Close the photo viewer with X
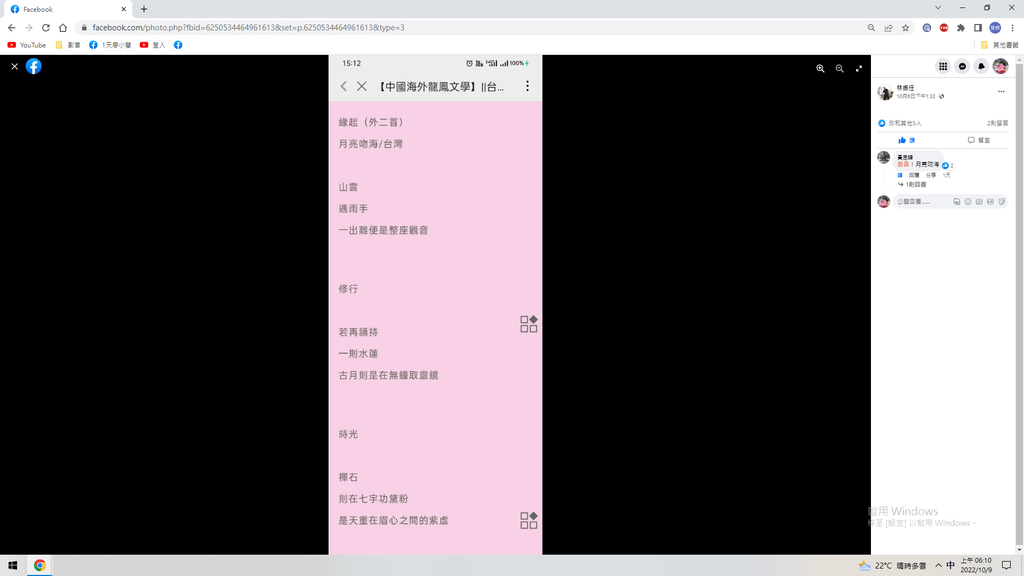The height and width of the screenshot is (576, 1024). (14, 66)
